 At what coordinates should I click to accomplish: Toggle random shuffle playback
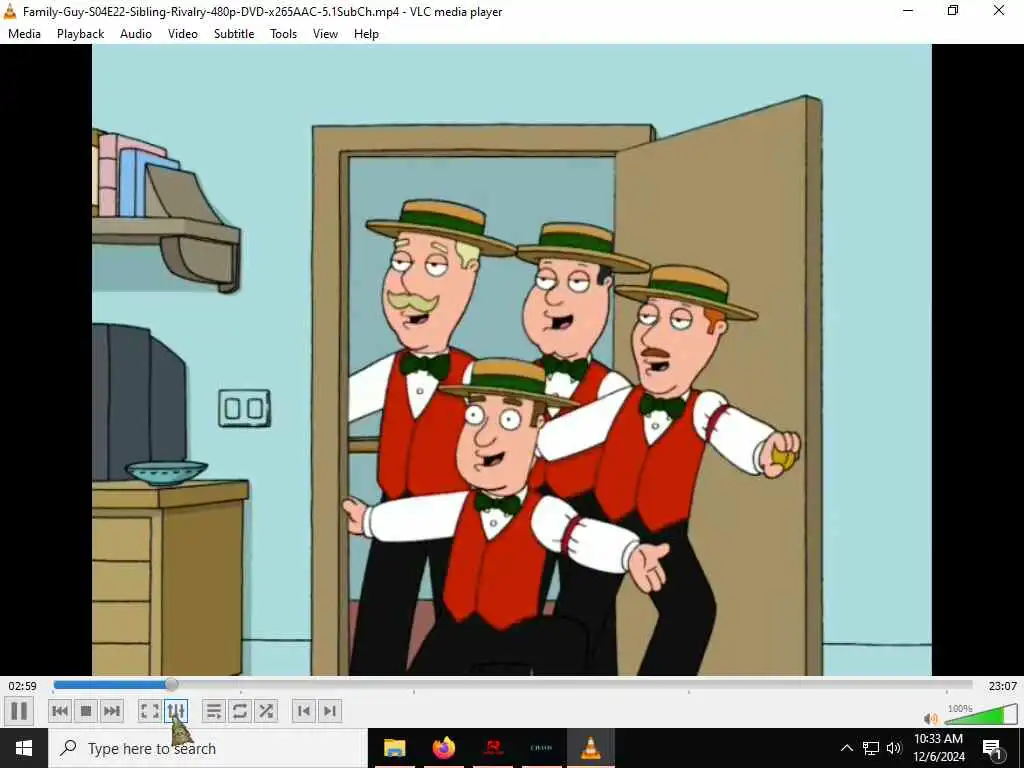pyautogui.click(x=266, y=711)
